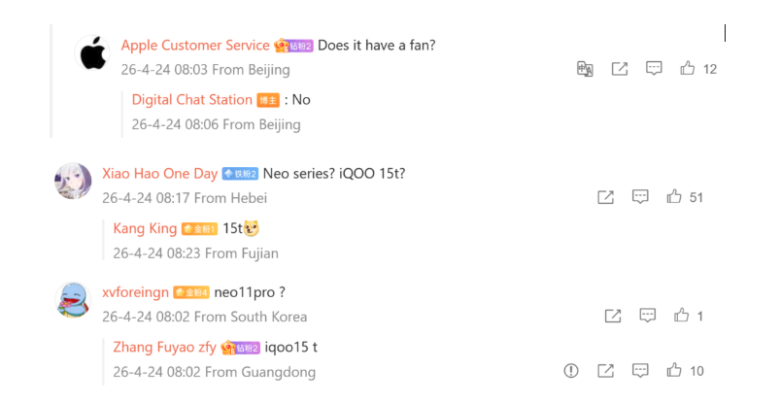Open Digital Chat Station profile link
The height and width of the screenshot is (403, 780).
click(192, 100)
